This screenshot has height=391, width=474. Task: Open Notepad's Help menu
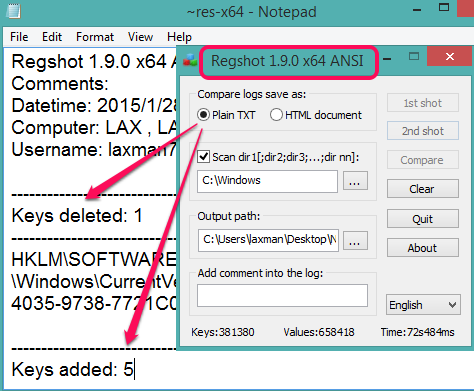(x=179, y=37)
